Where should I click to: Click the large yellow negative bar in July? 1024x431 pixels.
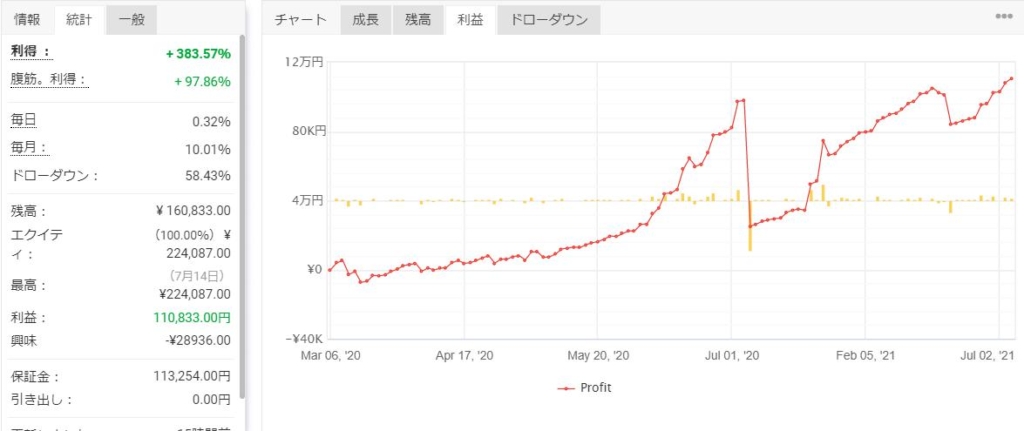point(750,226)
